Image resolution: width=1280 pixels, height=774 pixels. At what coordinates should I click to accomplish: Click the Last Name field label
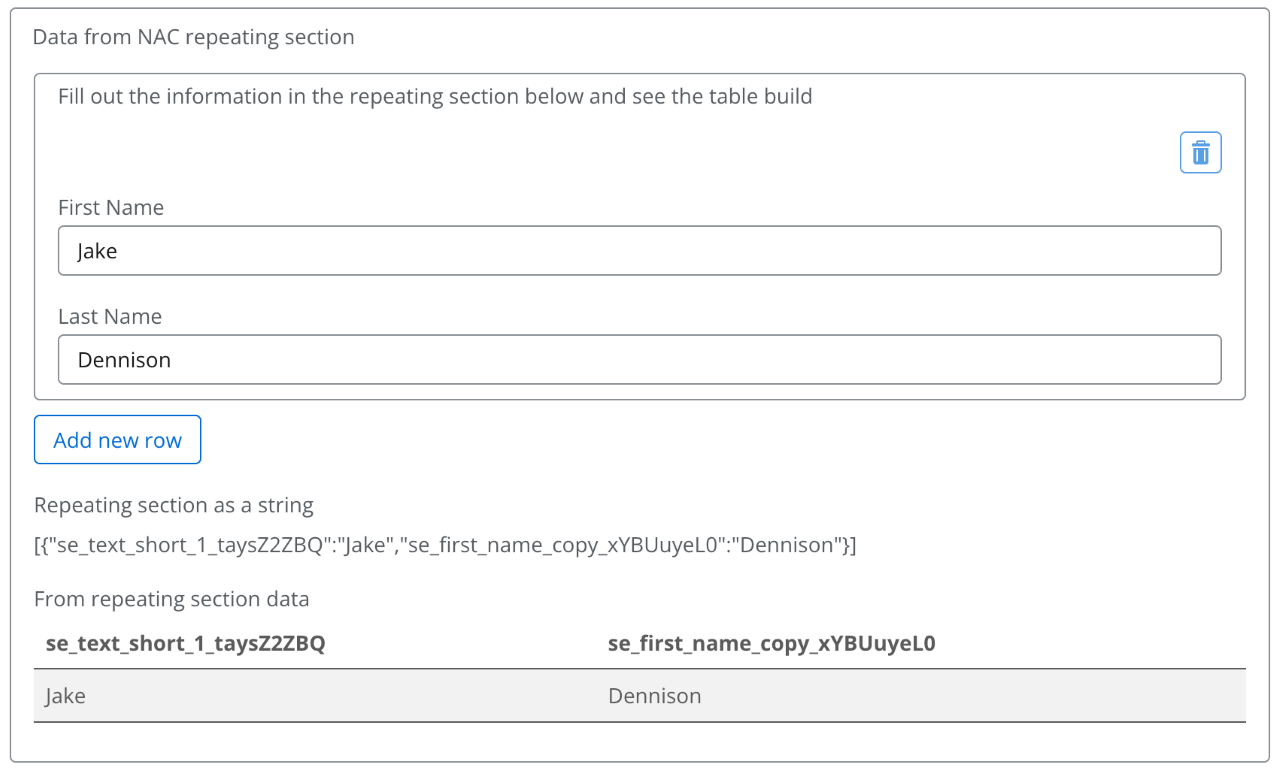pyautogui.click(x=110, y=317)
